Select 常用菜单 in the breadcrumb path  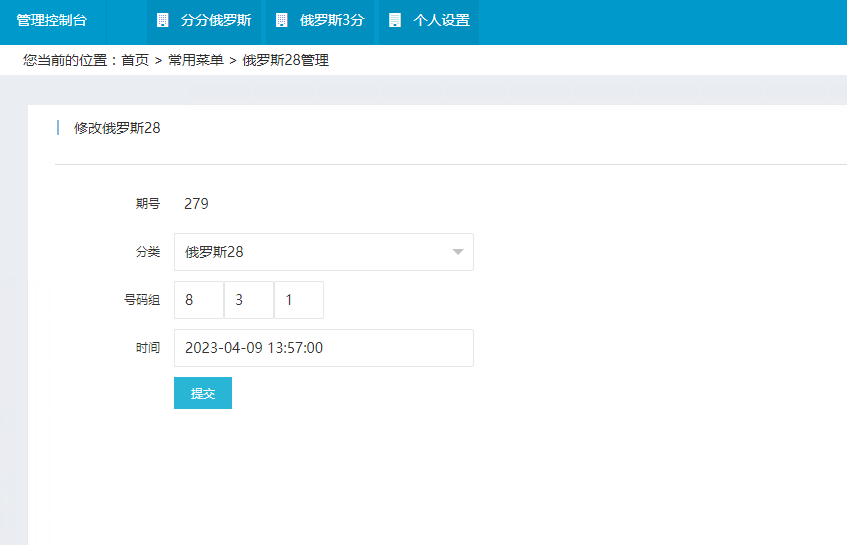point(196,60)
